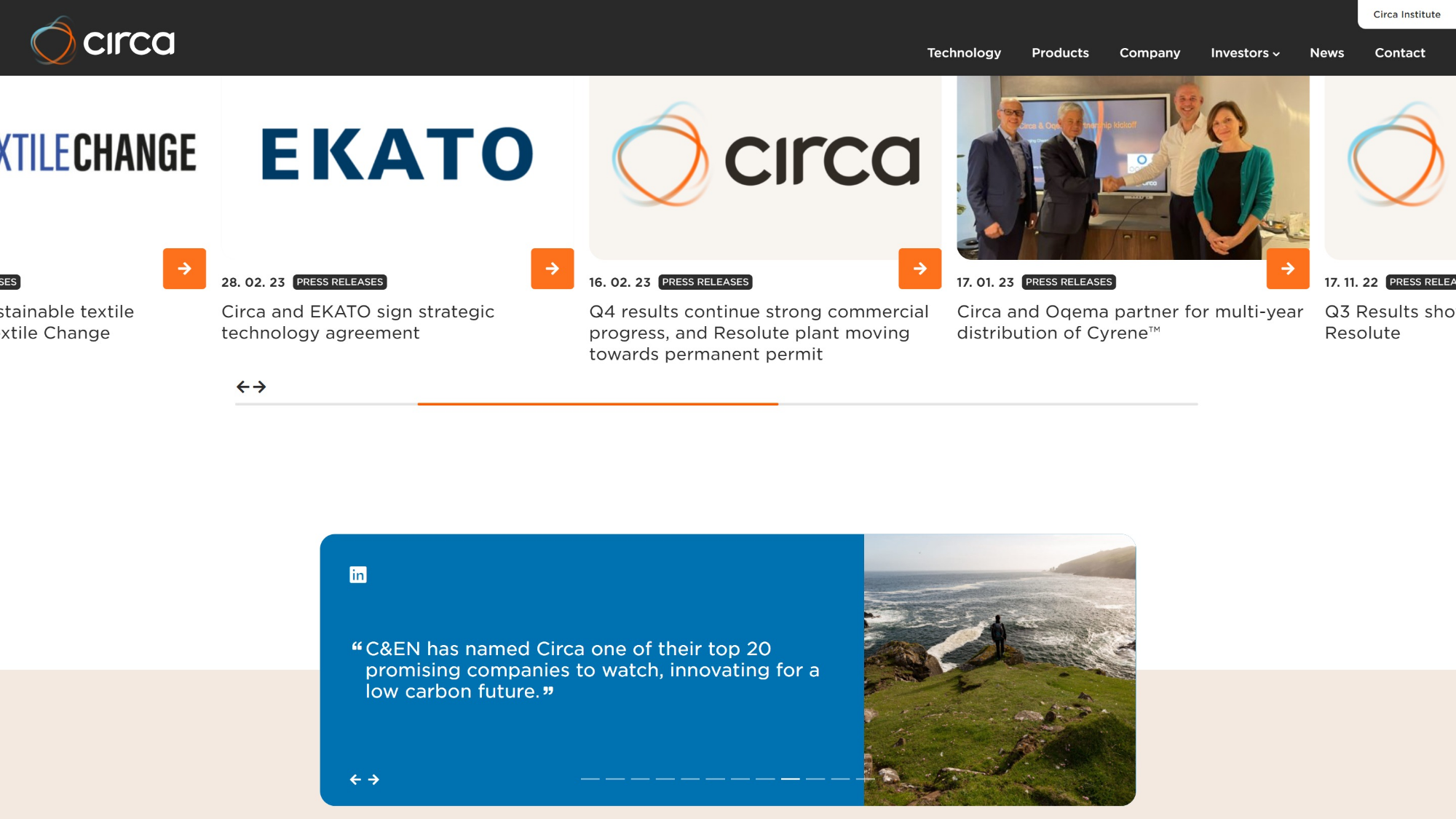Open the Company menu item
1456x819 pixels.
click(x=1150, y=53)
